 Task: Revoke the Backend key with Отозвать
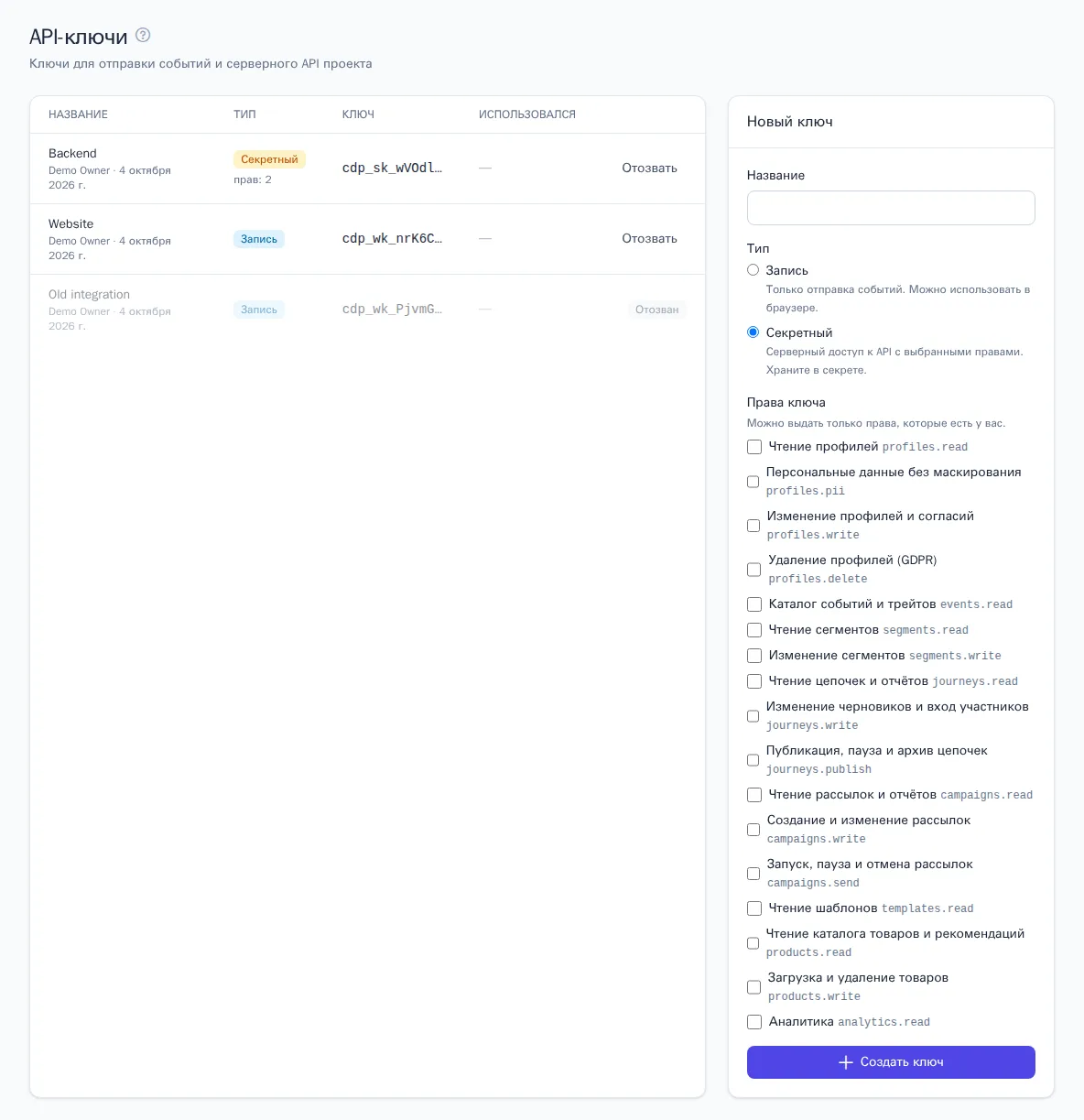(649, 169)
